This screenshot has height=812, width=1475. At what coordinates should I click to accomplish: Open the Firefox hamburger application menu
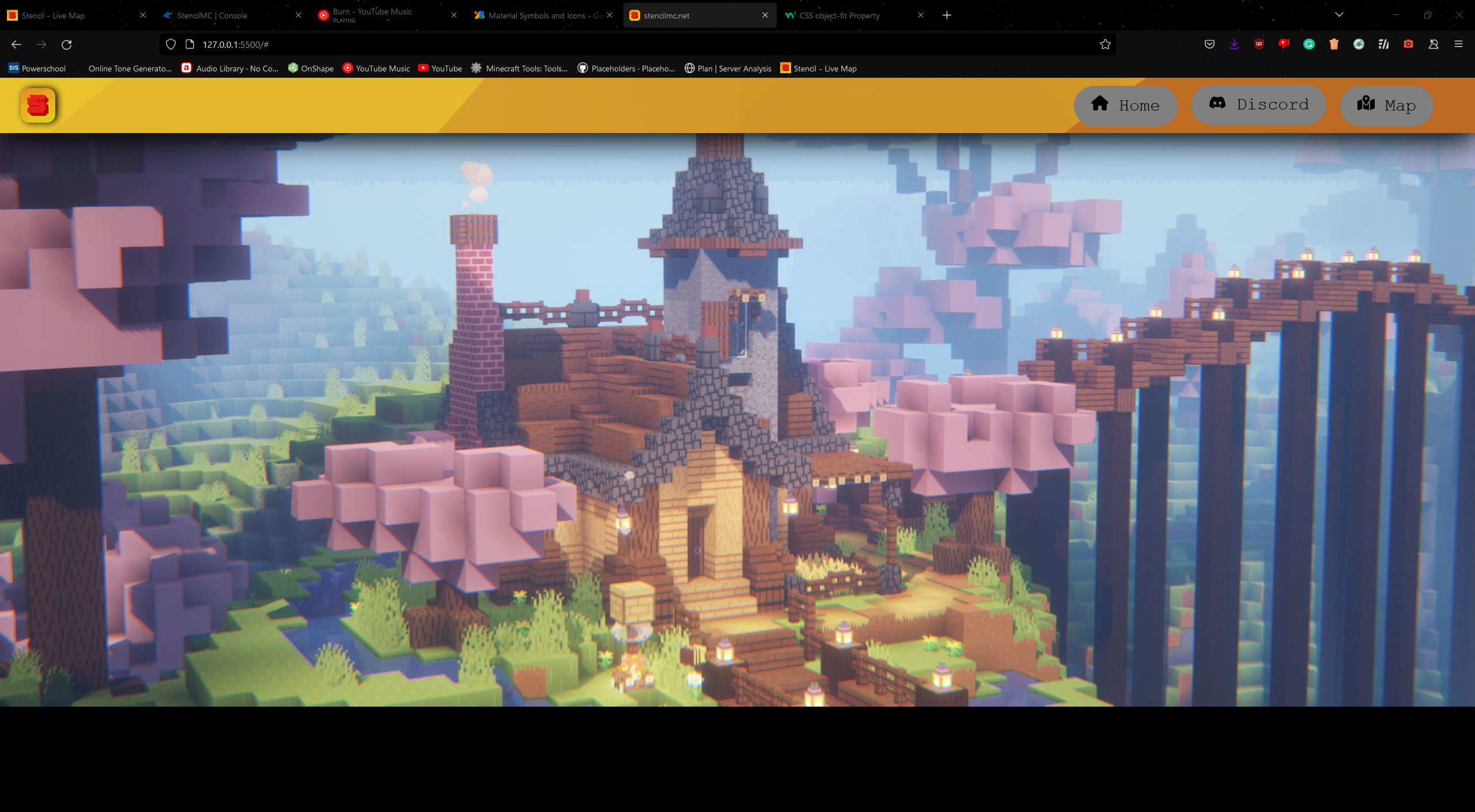(x=1458, y=44)
